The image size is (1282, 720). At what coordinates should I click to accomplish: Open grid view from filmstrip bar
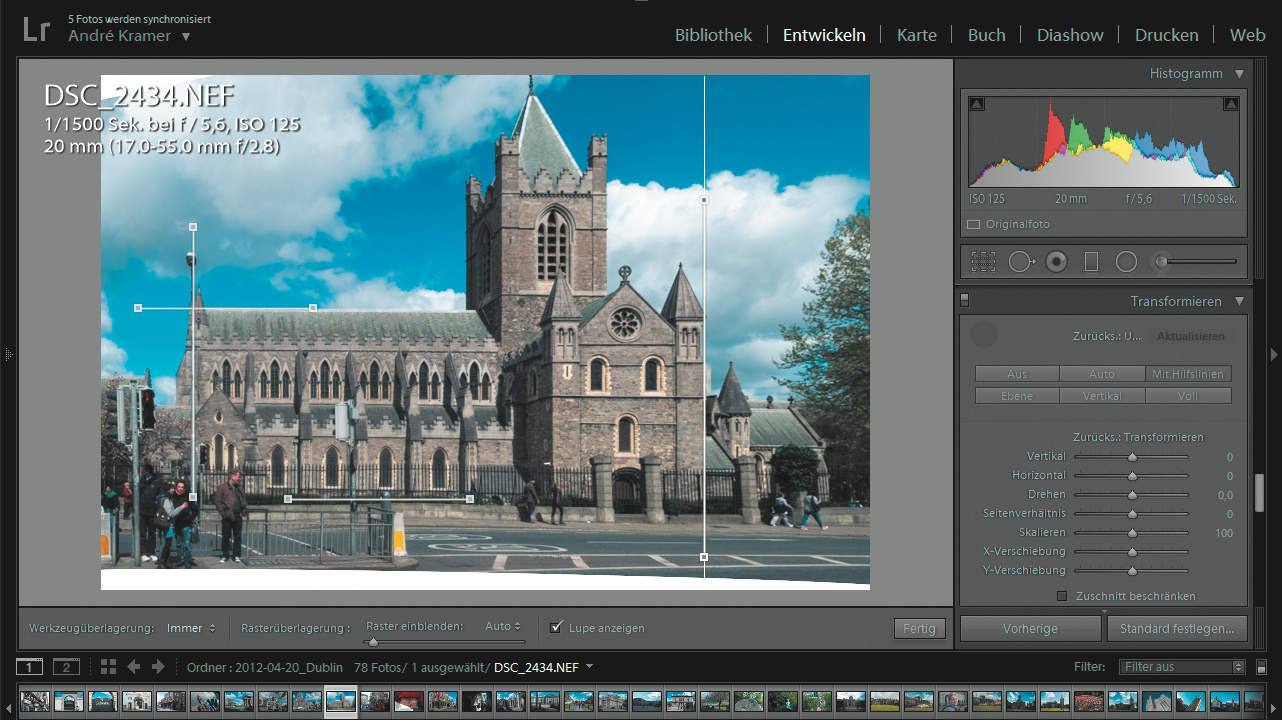pos(109,667)
